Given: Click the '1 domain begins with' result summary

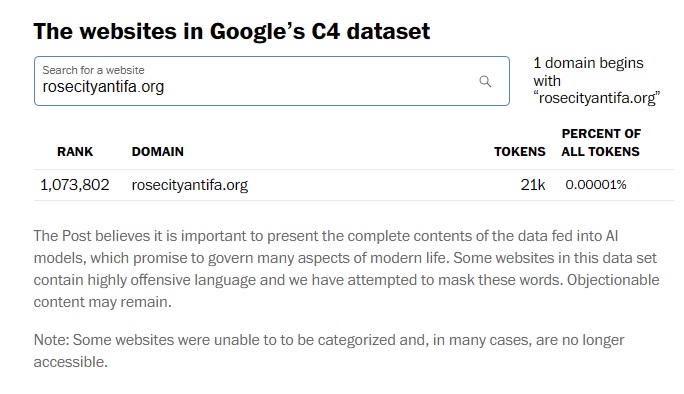Looking at the screenshot, I should (588, 72).
